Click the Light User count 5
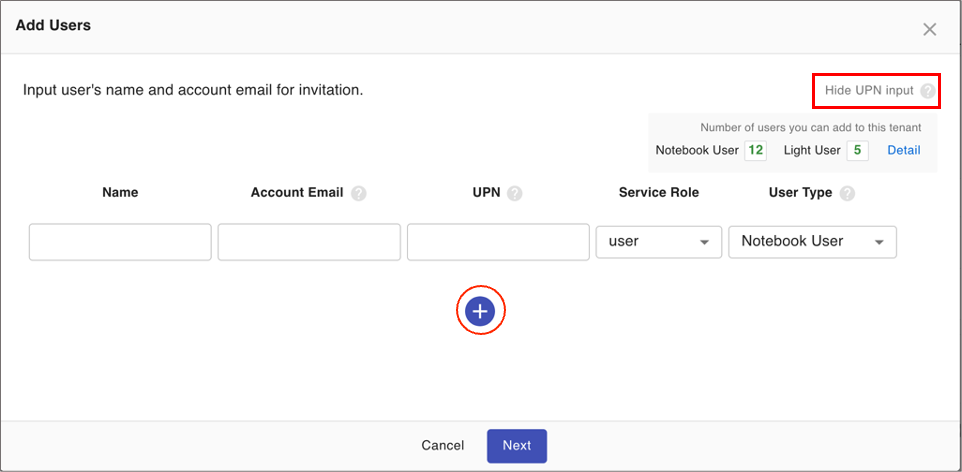Screen dimensions: 962x472 coord(857,151)
